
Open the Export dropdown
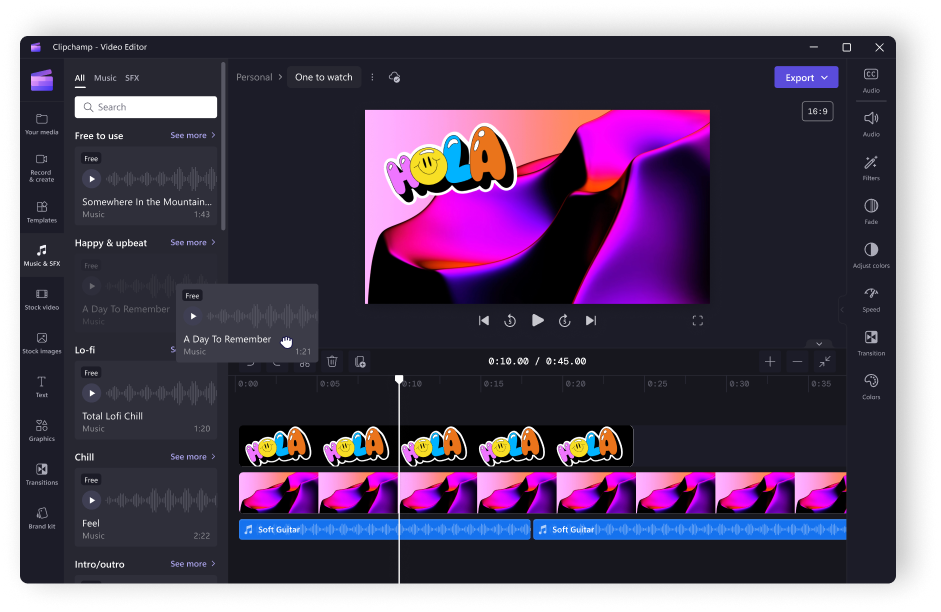tap(806, 77)
